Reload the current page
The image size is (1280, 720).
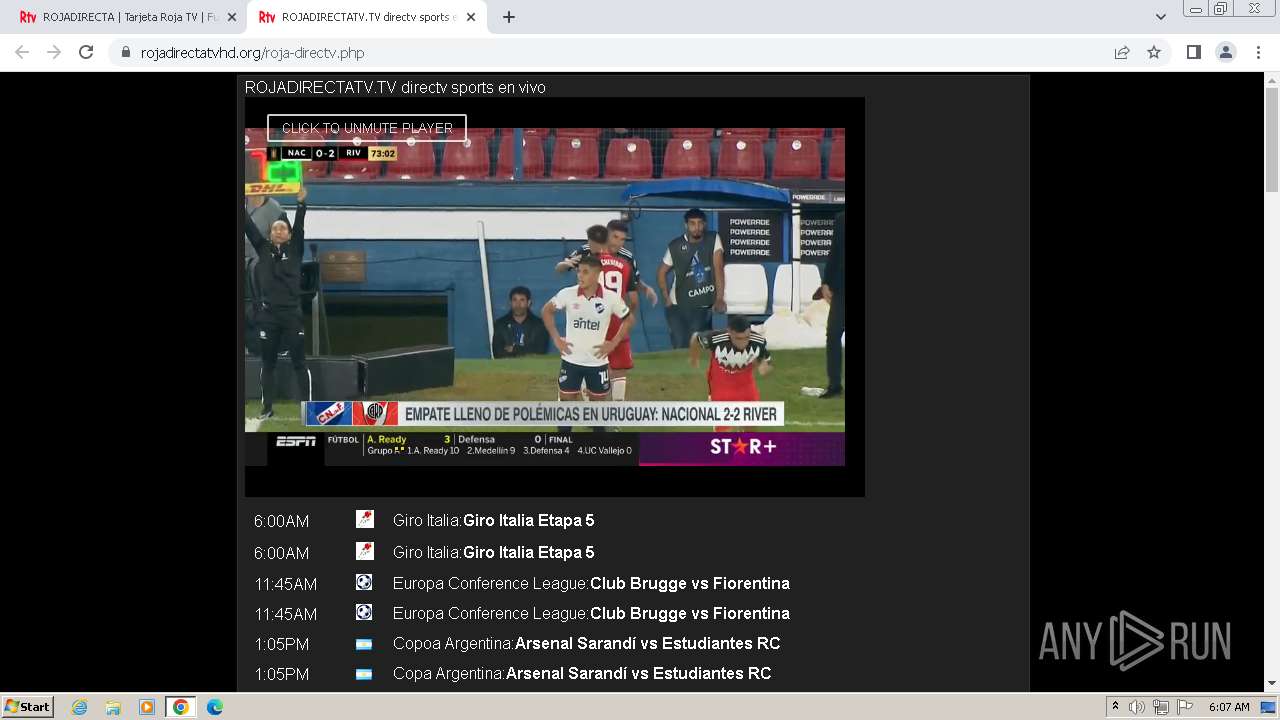(x=86, y=52)
